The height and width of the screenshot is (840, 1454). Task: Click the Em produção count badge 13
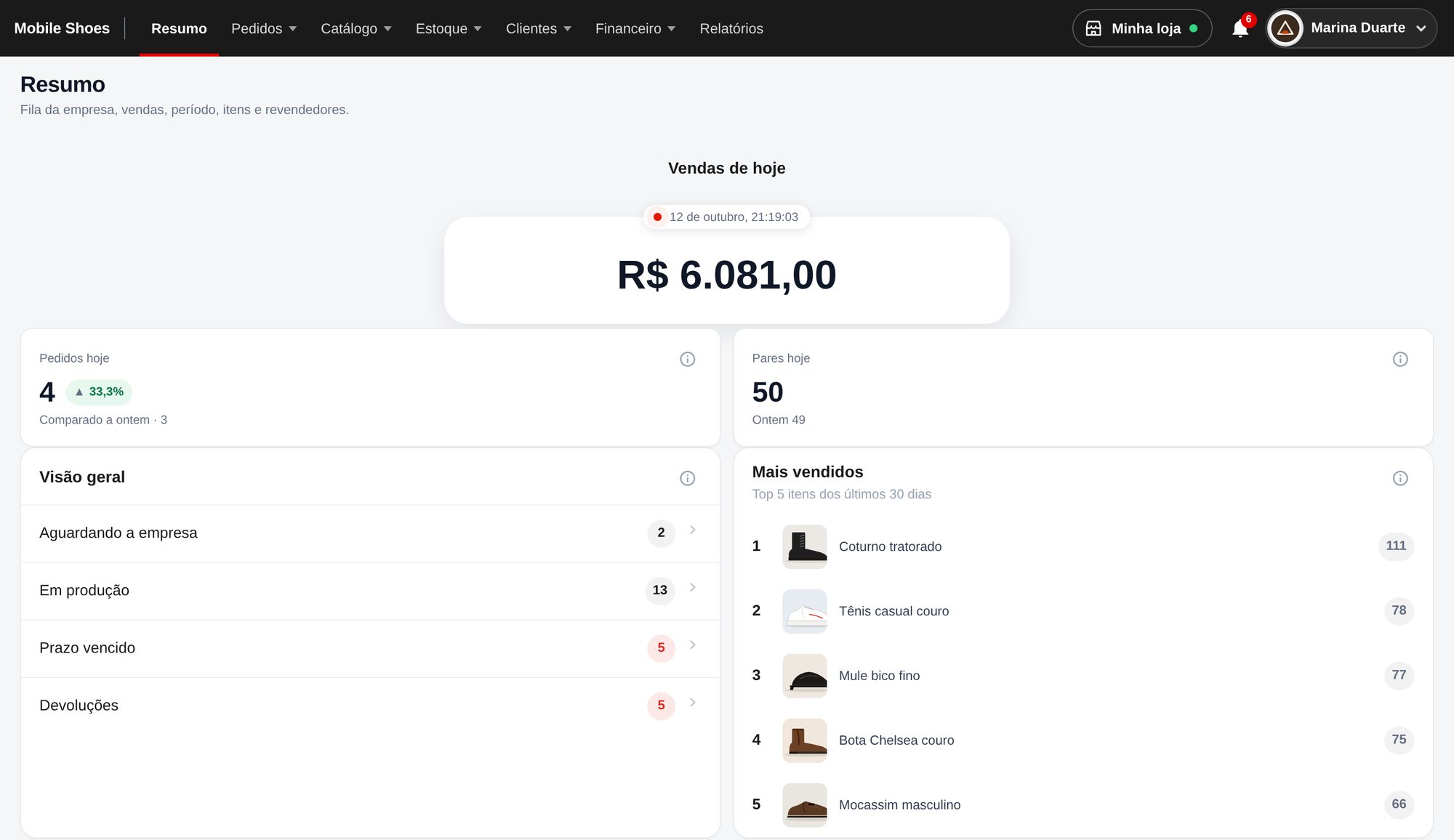[x=660, y=590]
